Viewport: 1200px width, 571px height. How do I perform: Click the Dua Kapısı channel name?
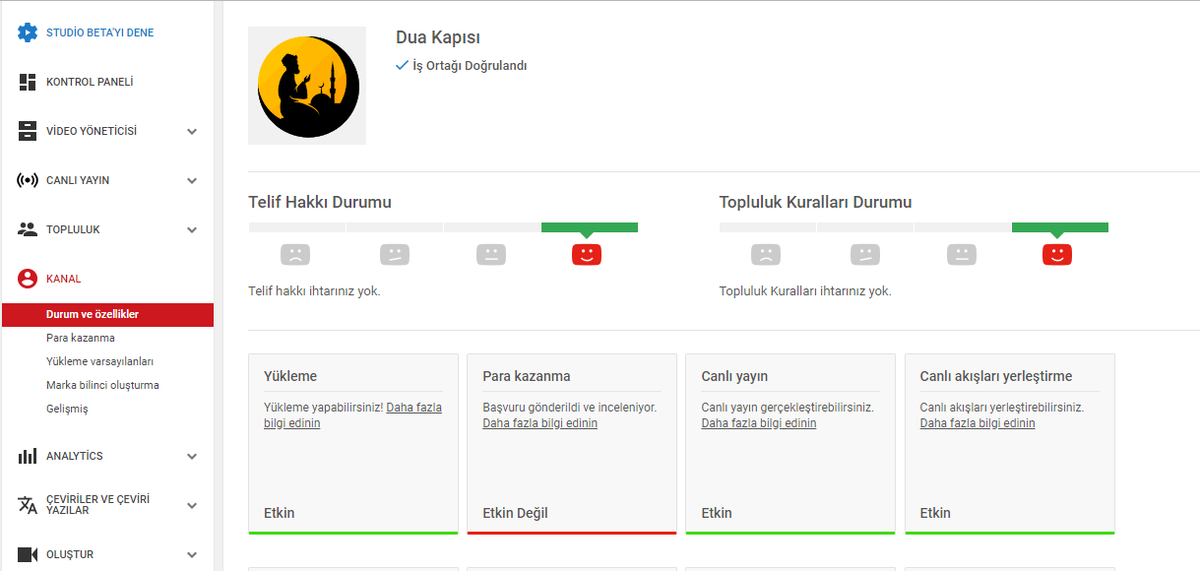(x=439, y=38)
